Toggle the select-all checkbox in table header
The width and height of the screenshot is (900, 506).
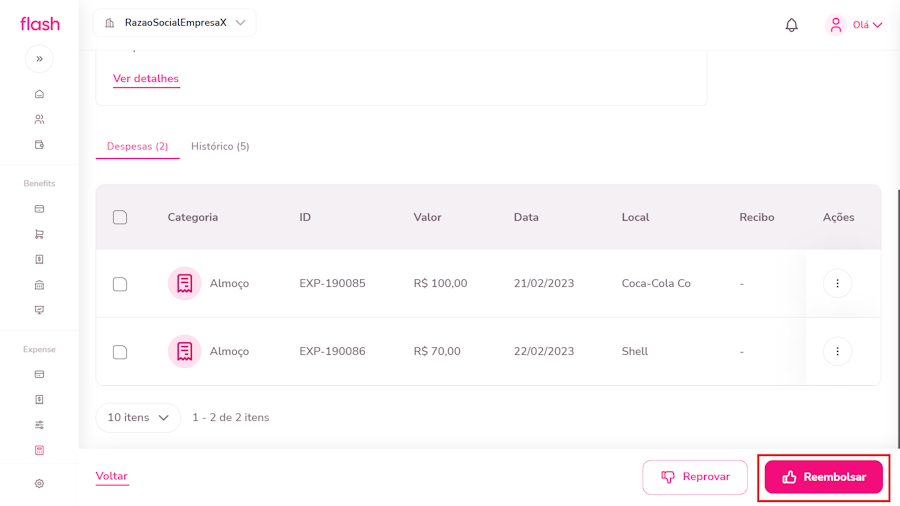pyautogui.click(x=120, y=217)
